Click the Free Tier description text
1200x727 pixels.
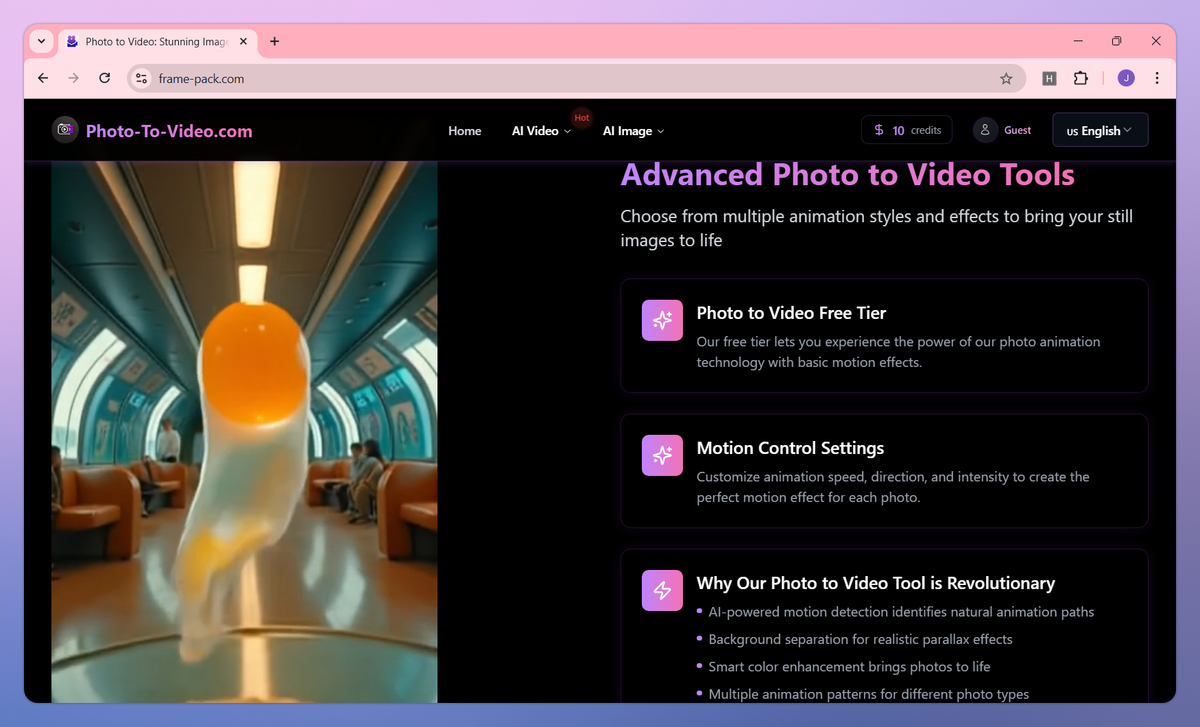click(898, 352)
